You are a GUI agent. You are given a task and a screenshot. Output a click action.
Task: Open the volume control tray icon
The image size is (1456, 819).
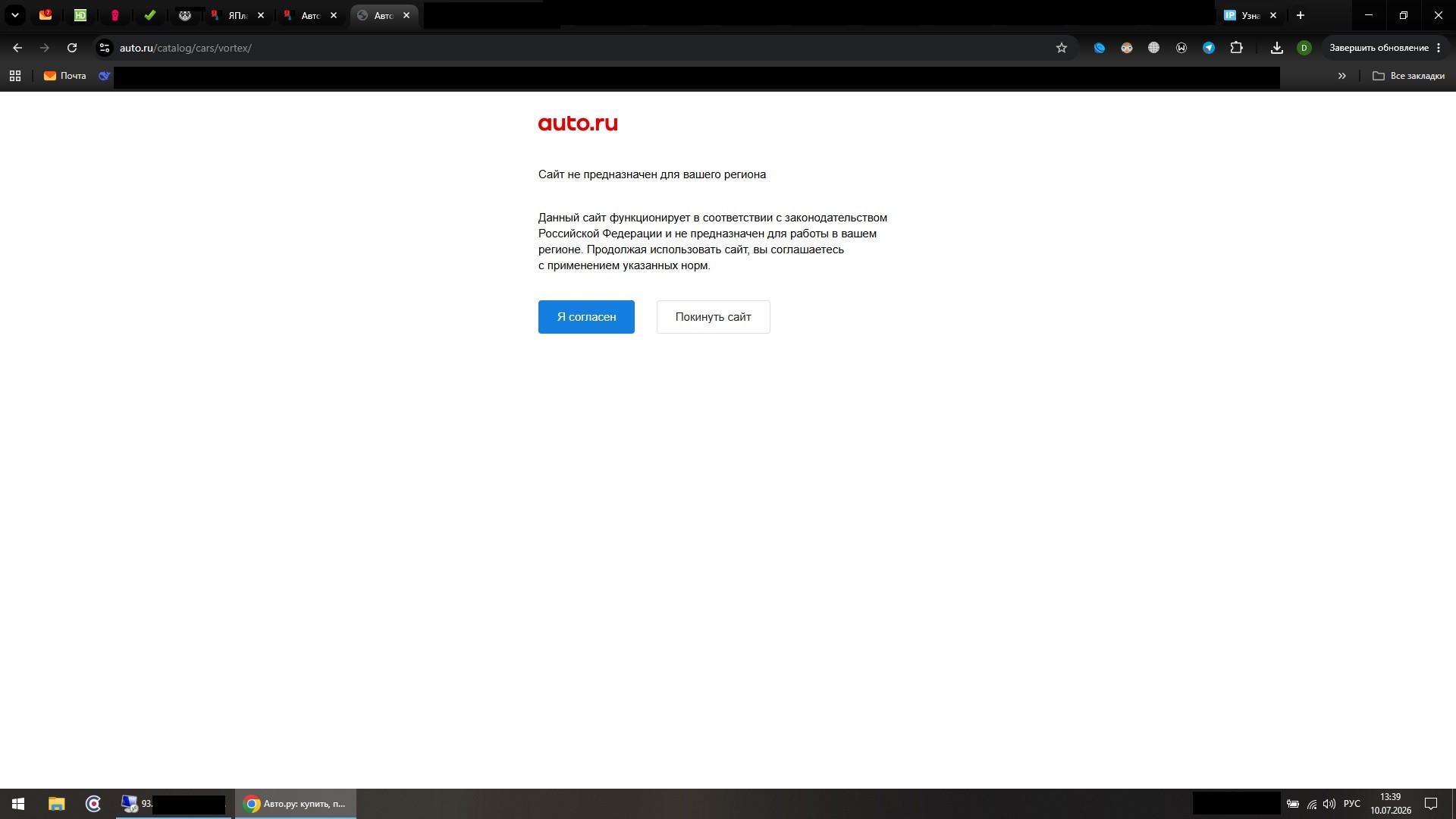click(1329, 804)
